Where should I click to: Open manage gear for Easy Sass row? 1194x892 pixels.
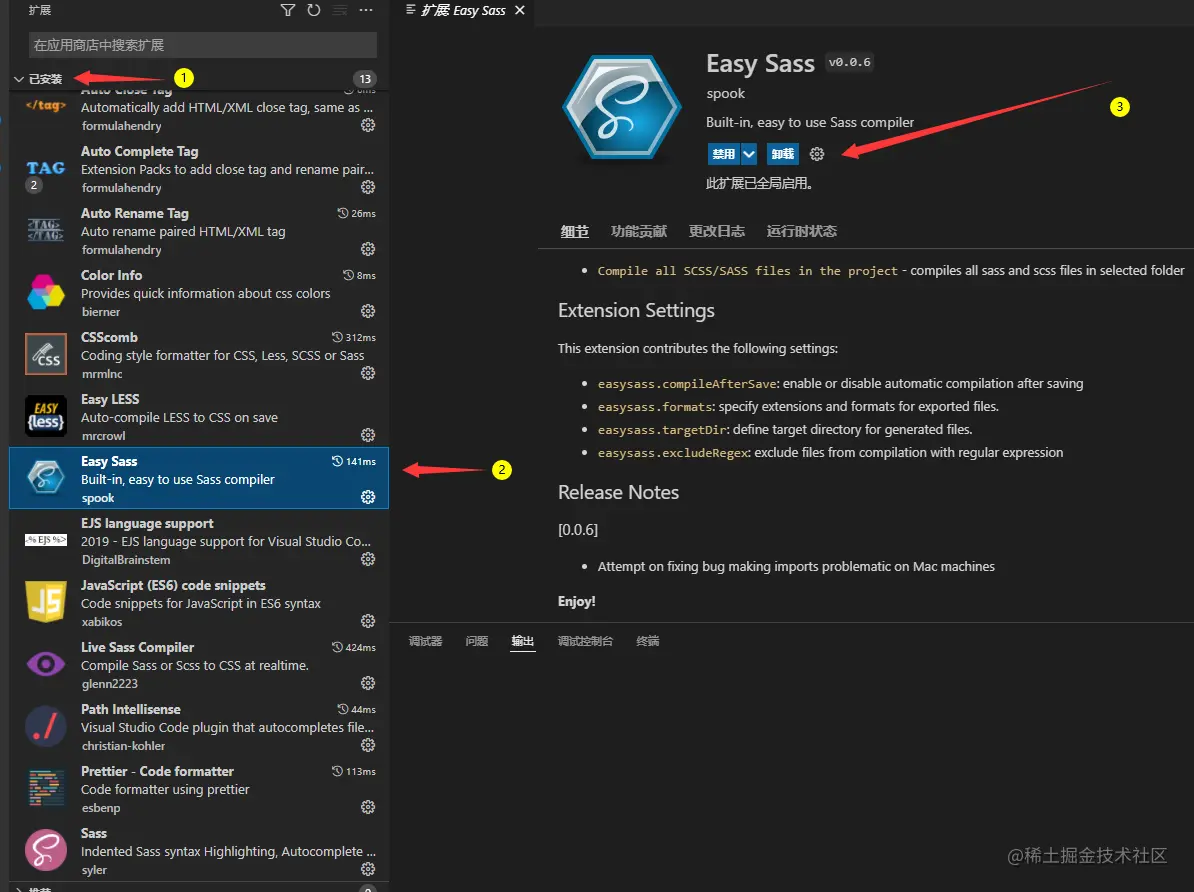368,497
